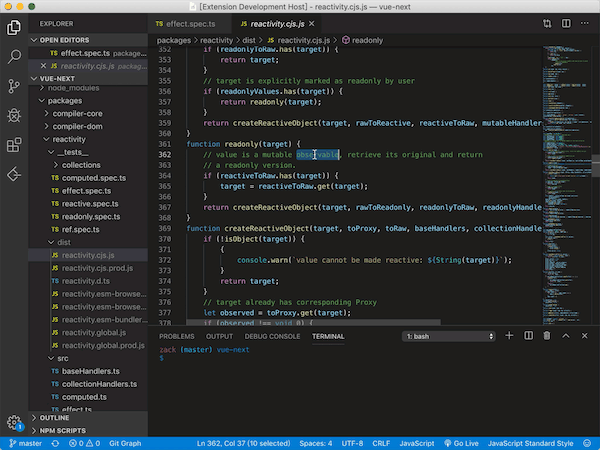Kill the terminal with trash icon
Viewport: 600px width, 450px height.
(547, 336)
